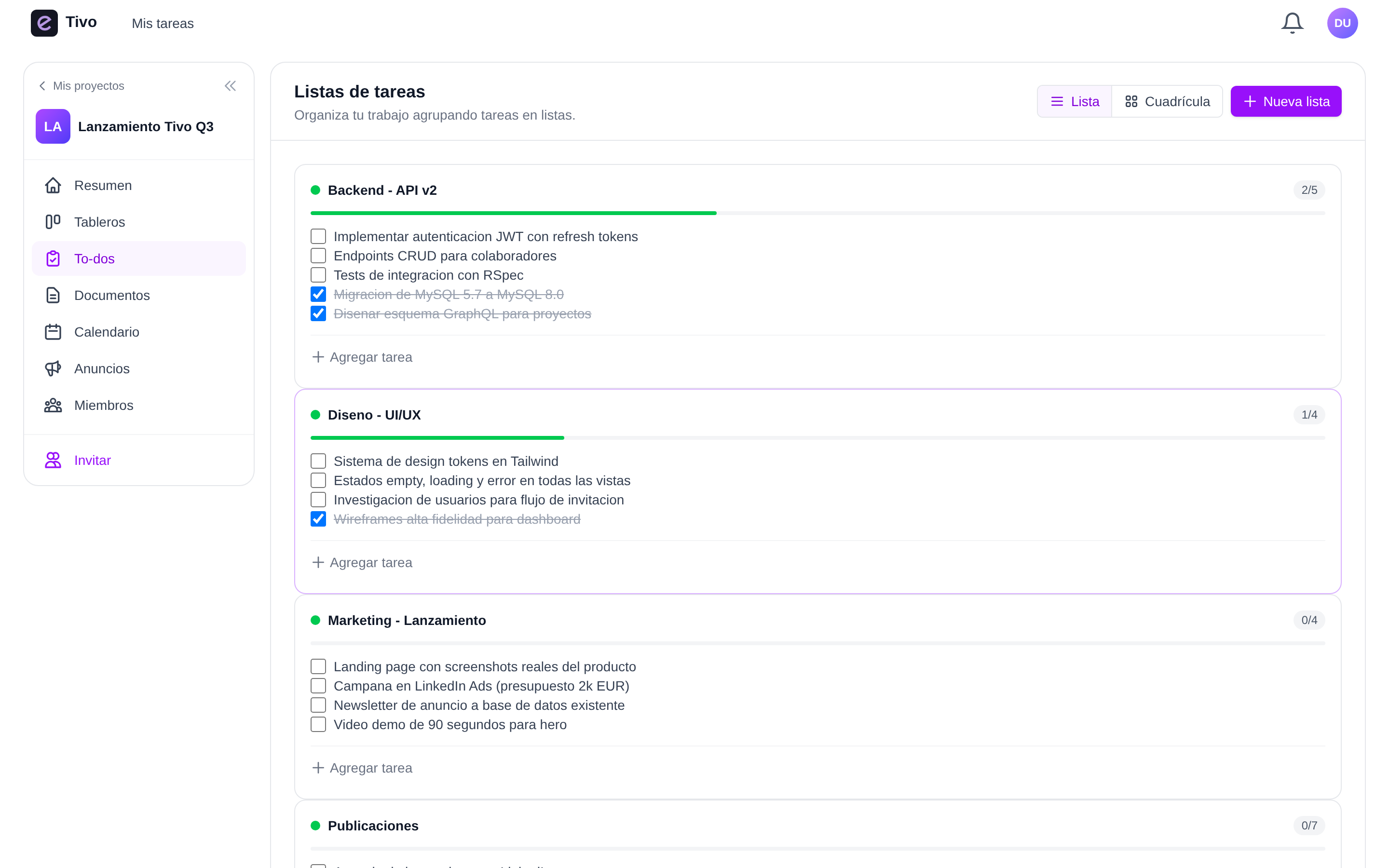Click the Diseno - UI/UX progress bar
Viewport: 1389px width, 868px height.
pyautogui.click(x=817, y=438)
